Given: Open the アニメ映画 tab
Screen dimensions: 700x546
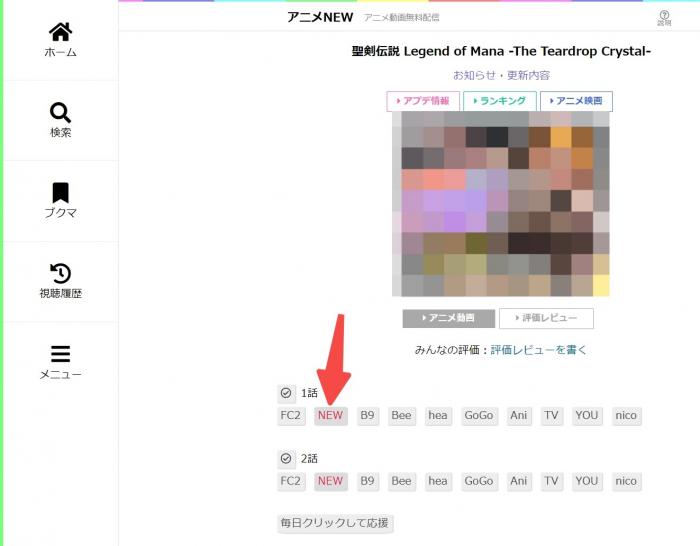Looking at the screenshot, I should pyautogui.click(x=576, y=101).
